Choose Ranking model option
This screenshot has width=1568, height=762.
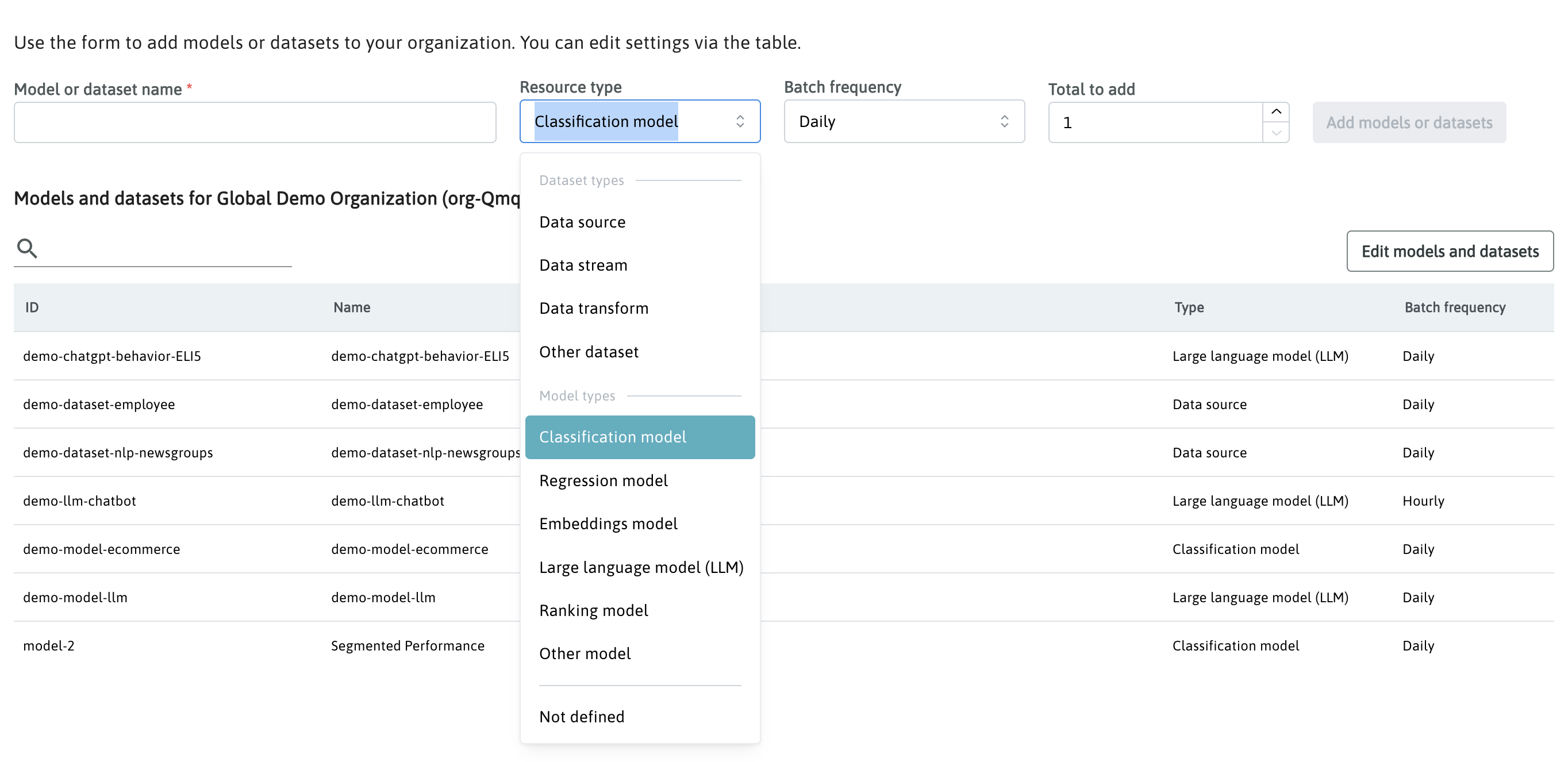[x=593, y=610]
